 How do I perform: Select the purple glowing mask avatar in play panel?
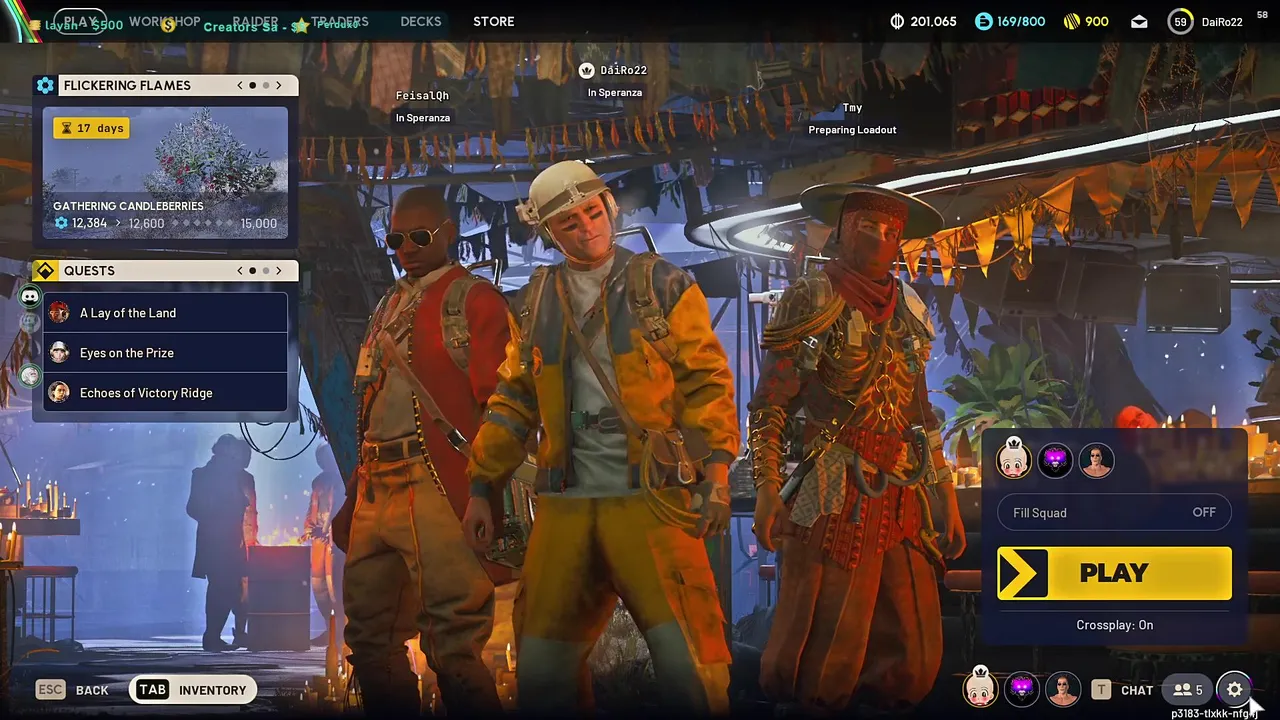click(x=1055, y=460)
